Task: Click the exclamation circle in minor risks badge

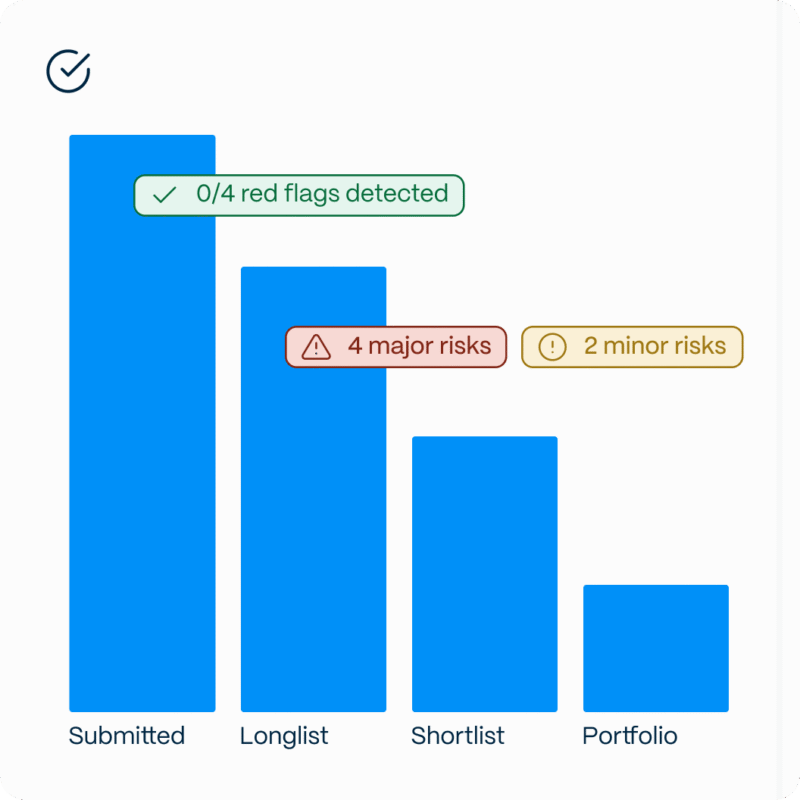Action: click(552, 347)
